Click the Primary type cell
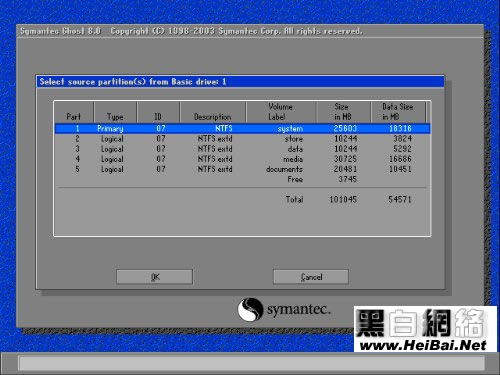This screenshot has width=500, height=375. (110, 129)
